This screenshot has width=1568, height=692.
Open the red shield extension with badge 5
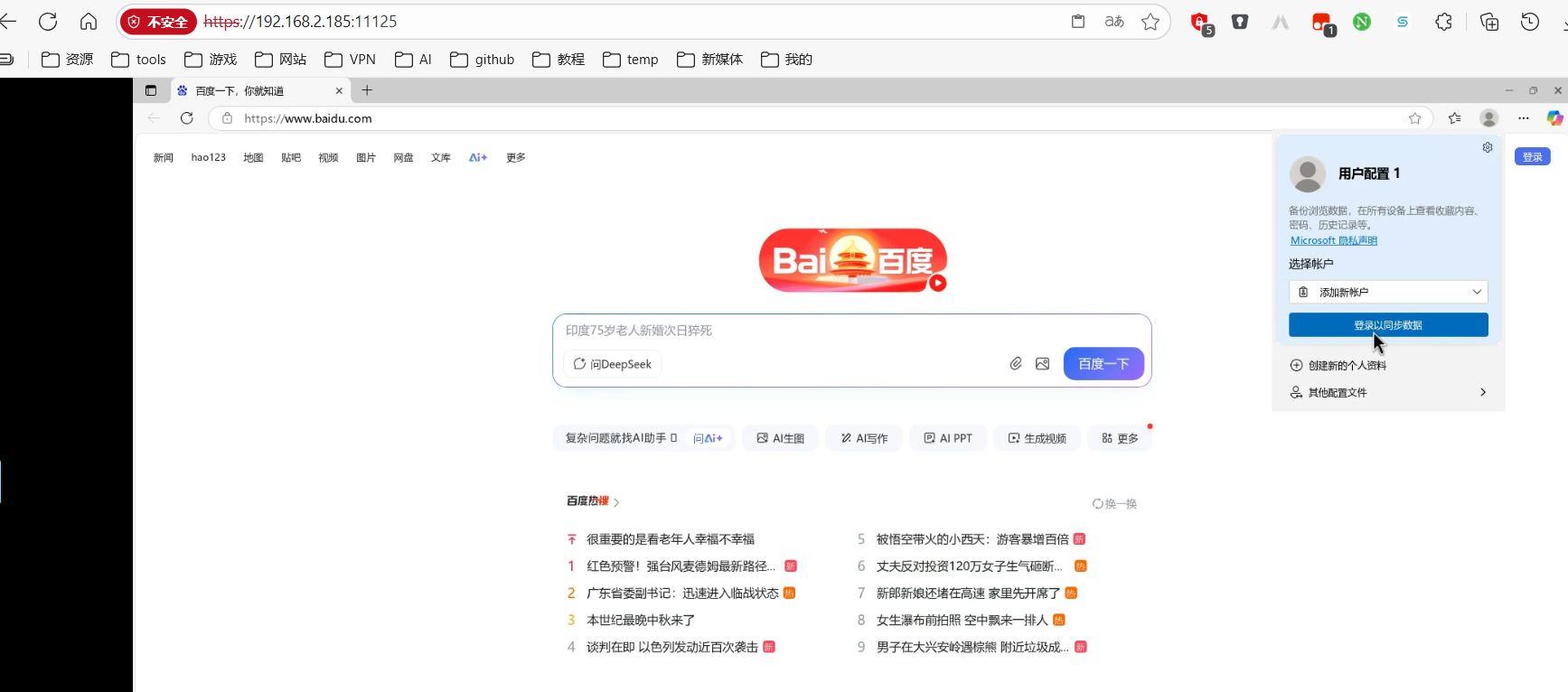point(1201,23)
